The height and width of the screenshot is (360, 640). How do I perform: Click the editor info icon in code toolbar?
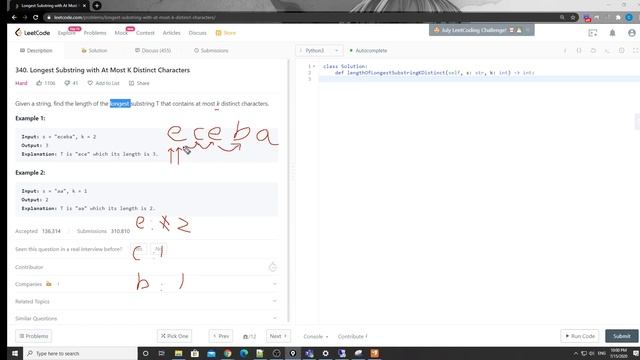pos(565,51)
